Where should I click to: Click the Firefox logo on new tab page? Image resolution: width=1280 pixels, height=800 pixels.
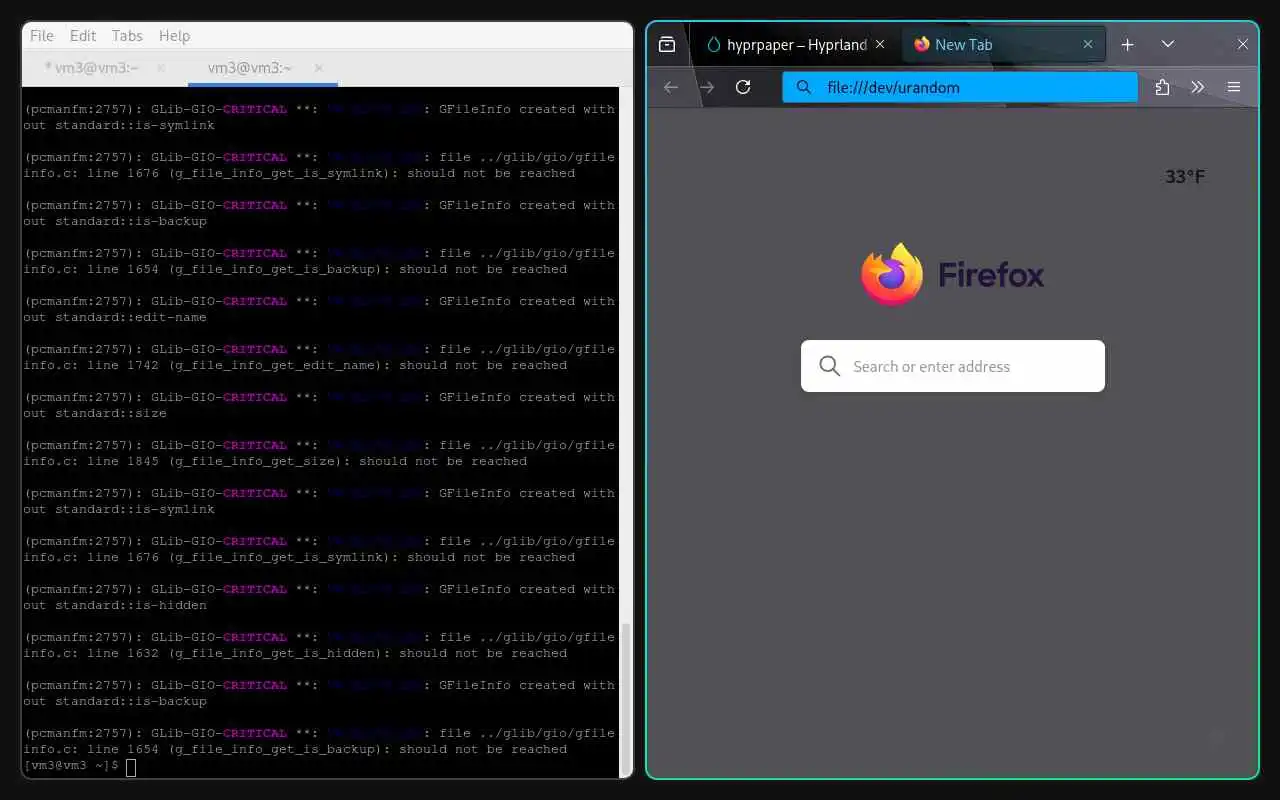pyautogui.click(x=892, y=274)
